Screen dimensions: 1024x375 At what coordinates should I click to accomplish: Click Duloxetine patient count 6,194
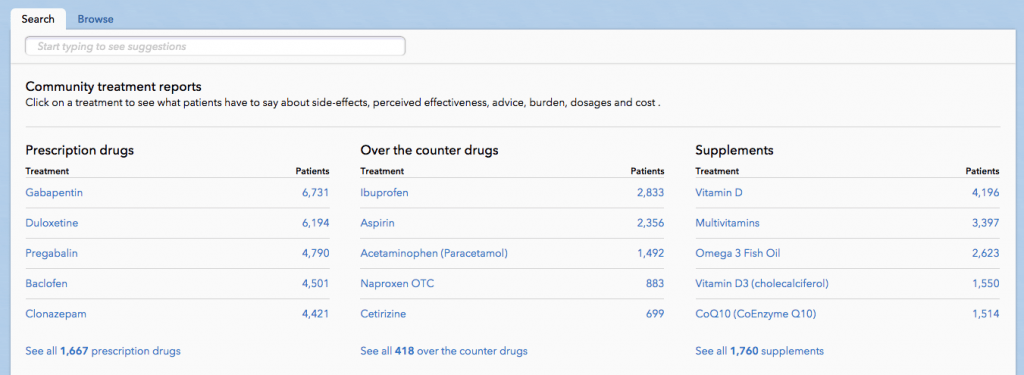point(315,223)
